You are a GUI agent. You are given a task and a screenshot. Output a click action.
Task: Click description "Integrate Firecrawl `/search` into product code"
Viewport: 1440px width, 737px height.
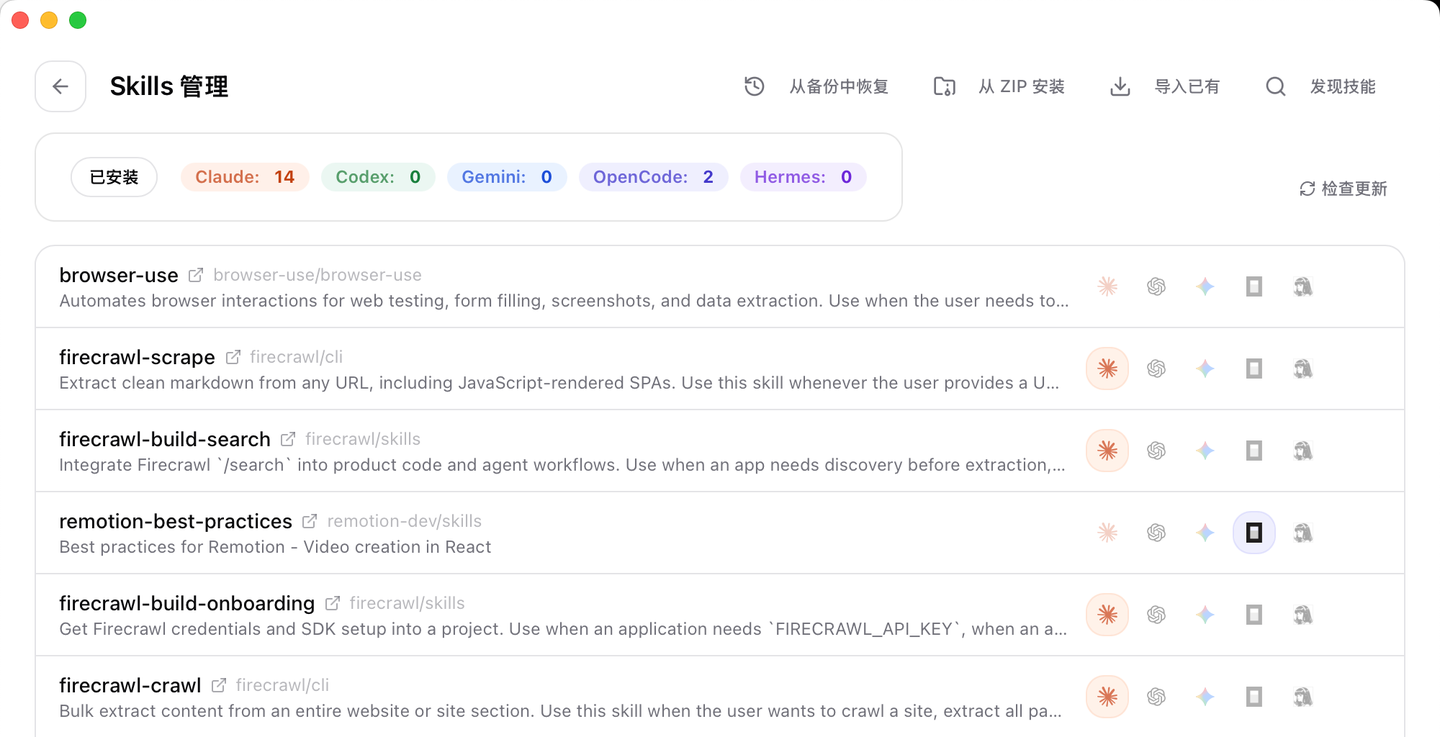(563, 465)
